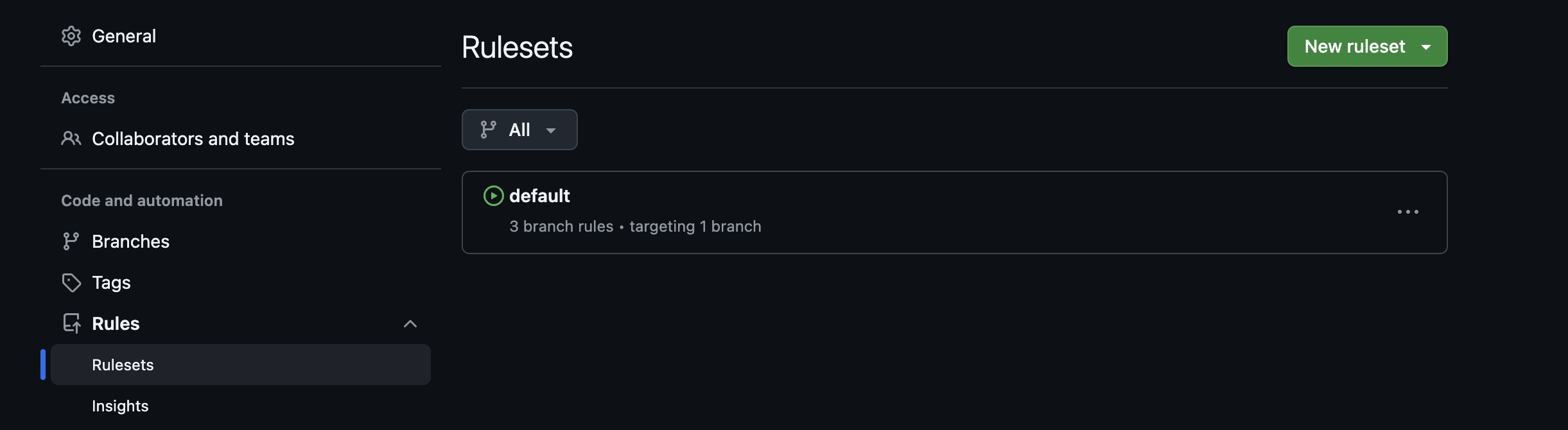Open Tags settings label
Viewport: 1568px width, 430px height.
tap(111, 282)
